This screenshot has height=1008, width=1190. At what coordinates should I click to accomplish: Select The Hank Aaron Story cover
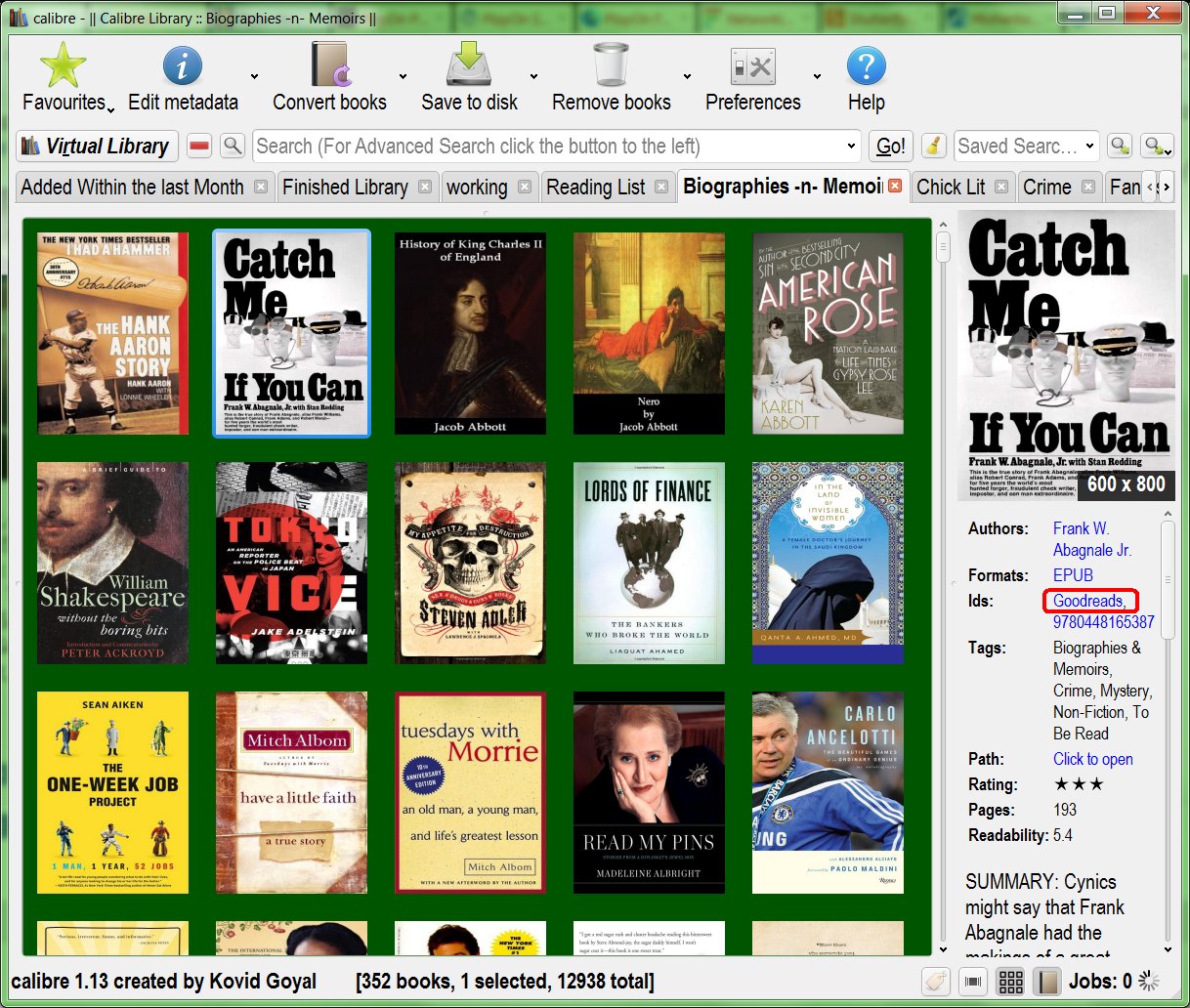pyautogui.click(x=112, y=333)
